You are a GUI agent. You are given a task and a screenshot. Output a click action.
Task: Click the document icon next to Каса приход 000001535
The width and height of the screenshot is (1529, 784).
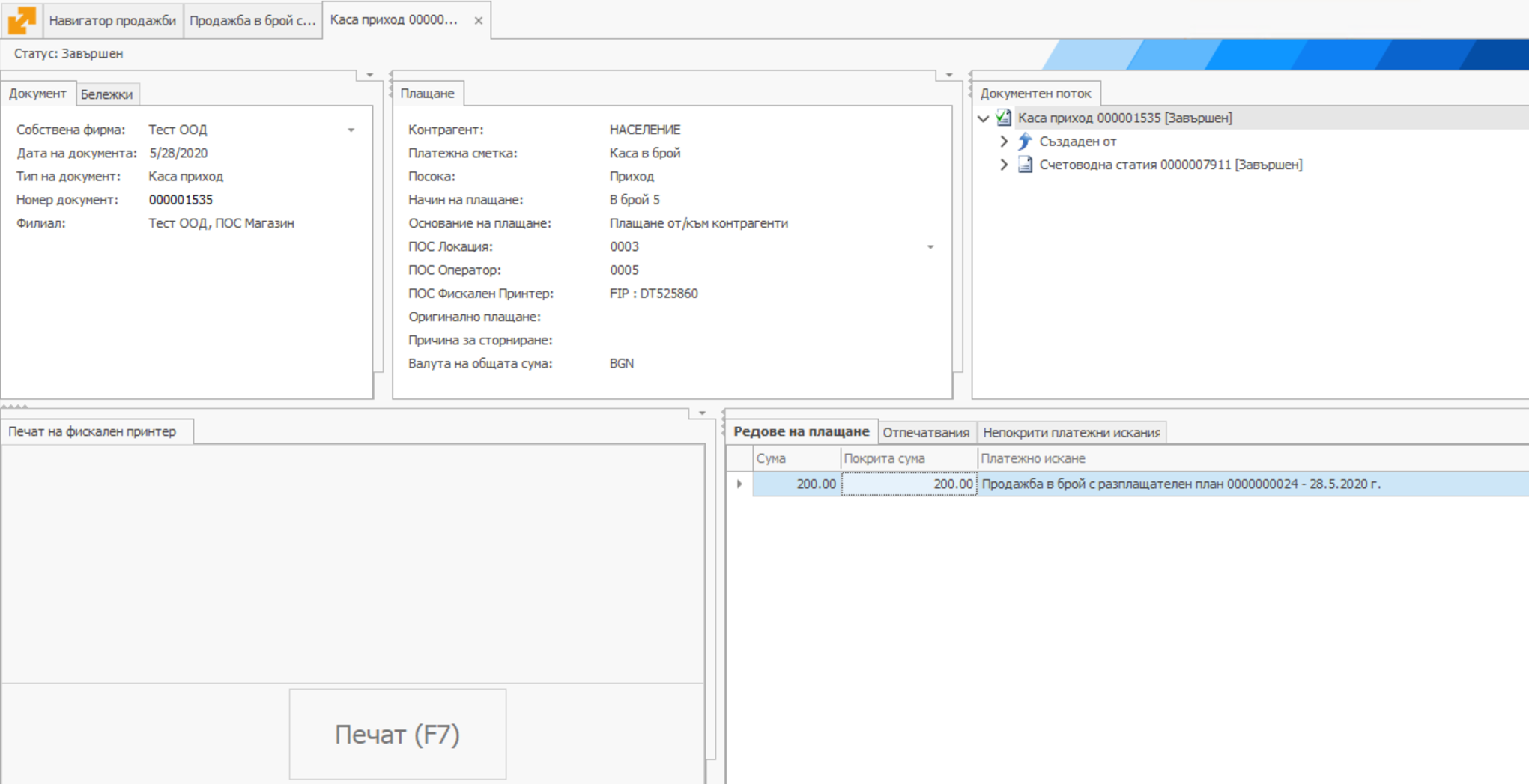click(x=1004, y=118)
